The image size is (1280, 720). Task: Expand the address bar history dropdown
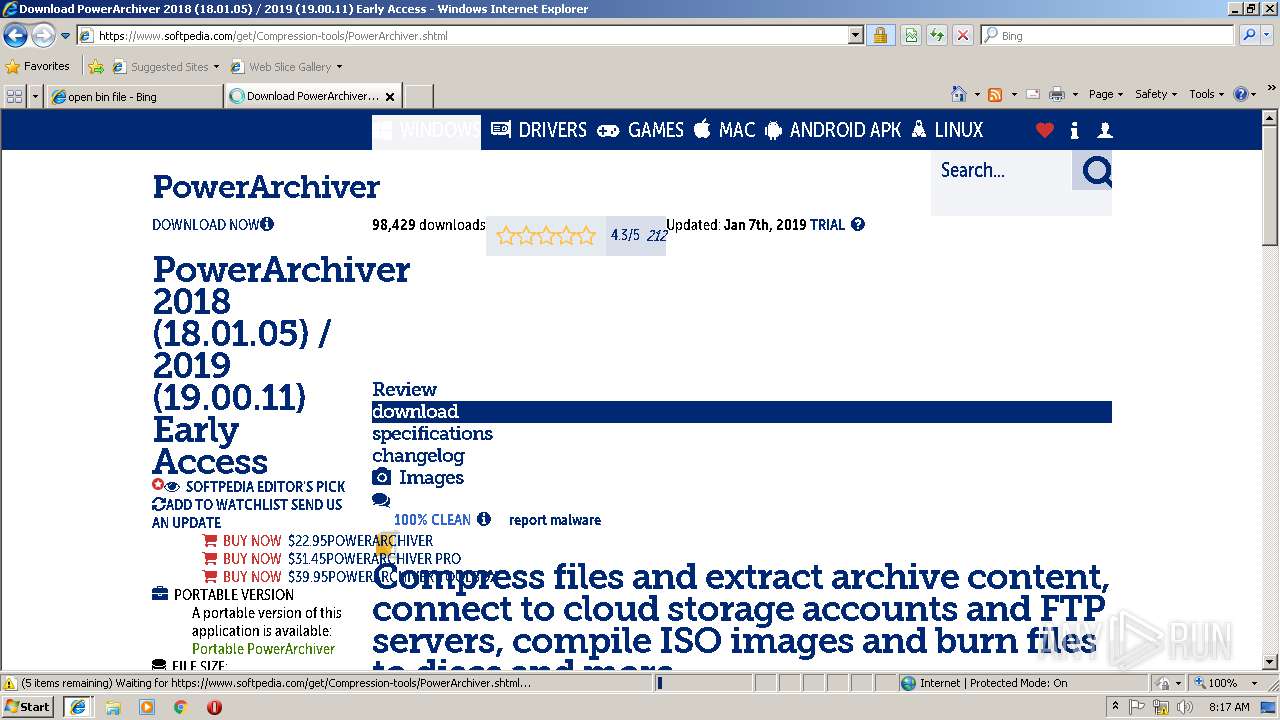pos(855,35)
